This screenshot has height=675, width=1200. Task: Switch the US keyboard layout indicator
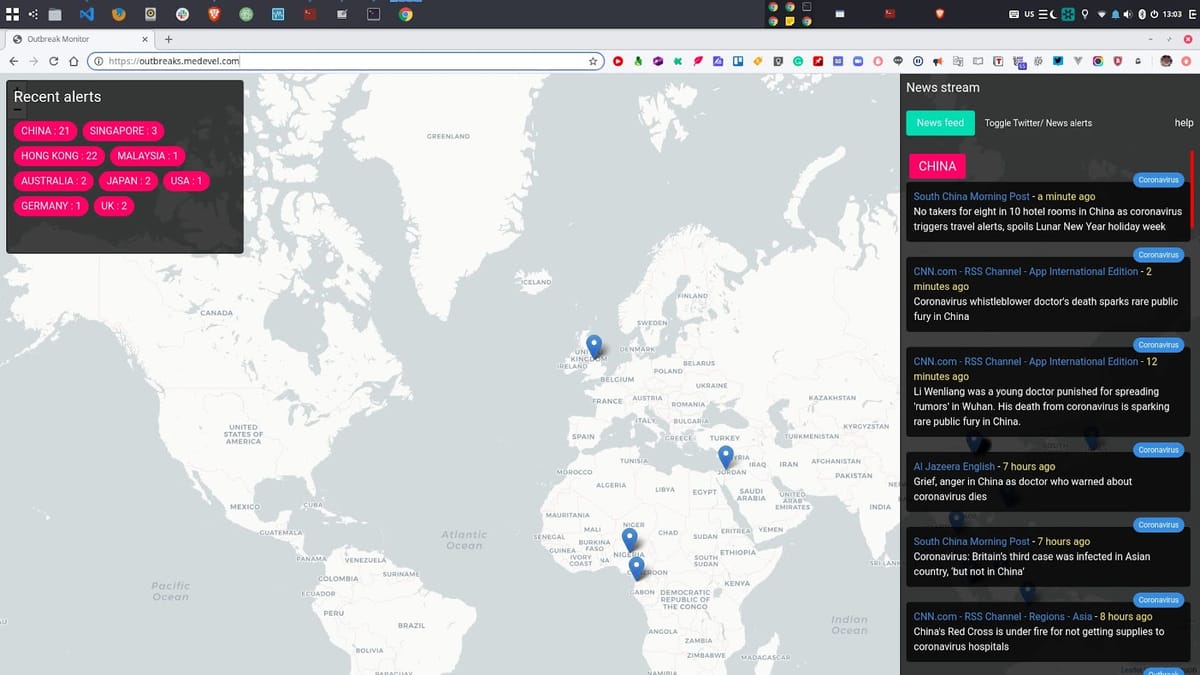point(1028,14)
